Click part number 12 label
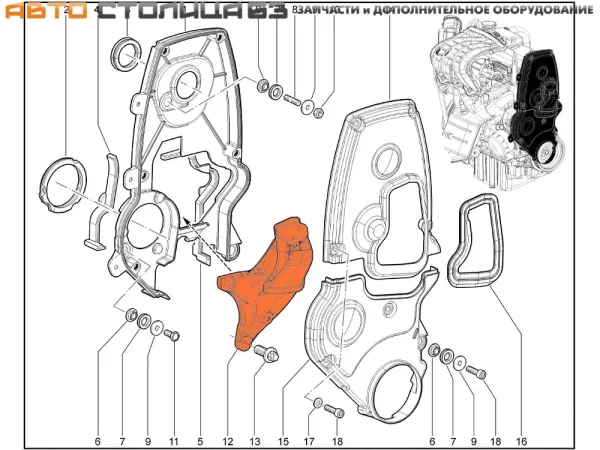Viewport: 600px width, 450px height. click(228, 441)
